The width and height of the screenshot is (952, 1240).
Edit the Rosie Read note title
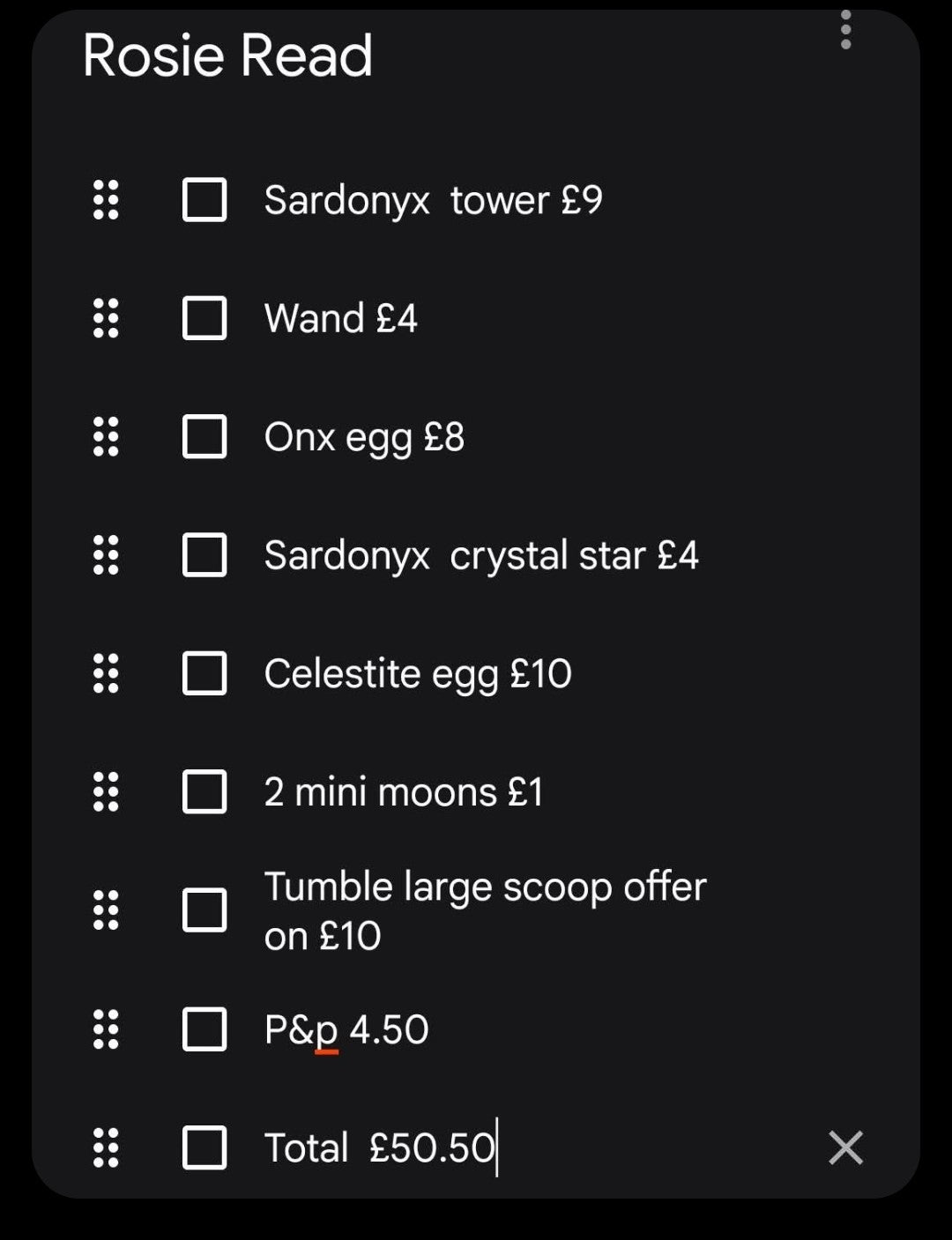227,56
